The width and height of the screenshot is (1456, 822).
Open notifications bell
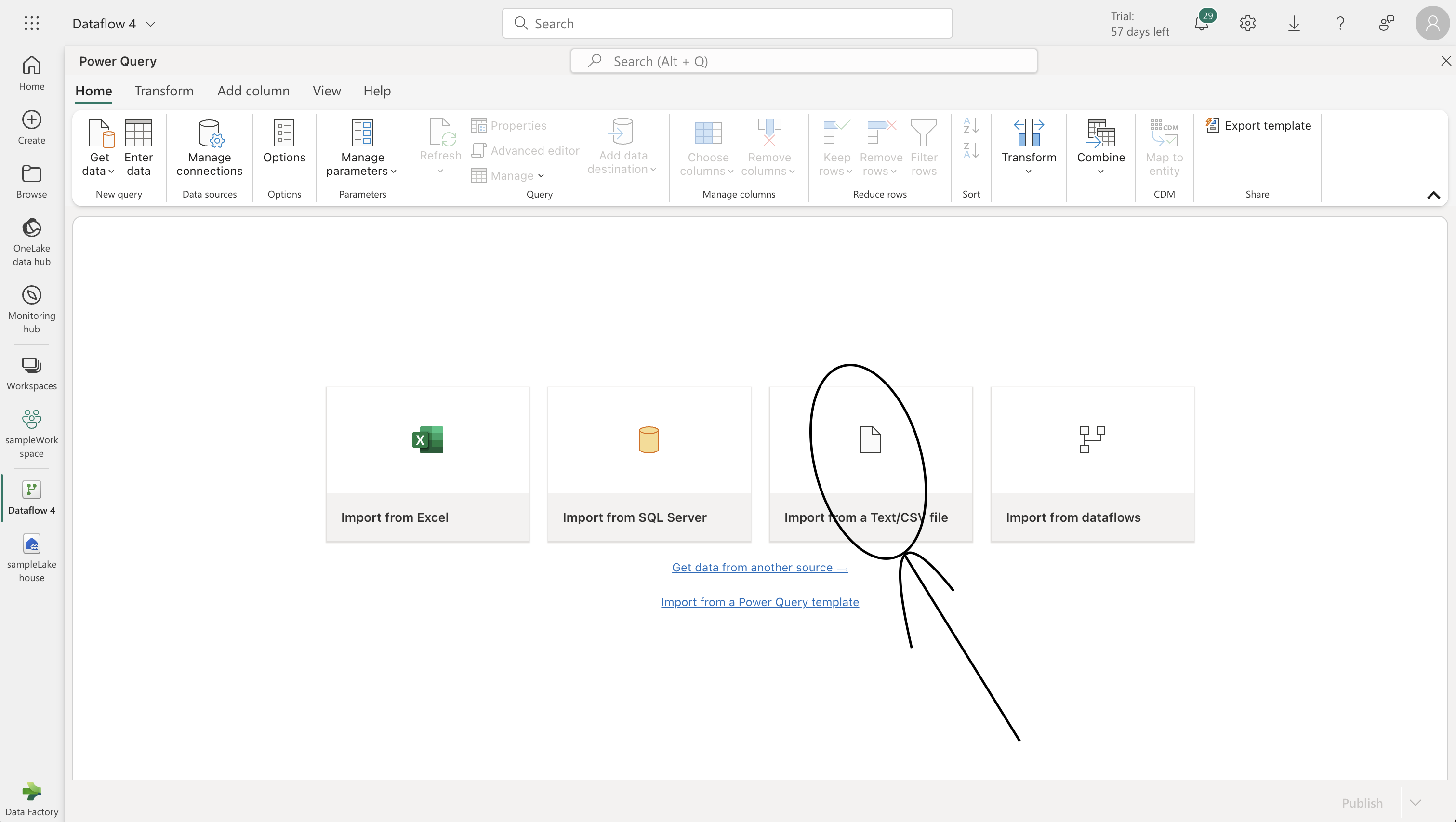click(1202, 23)
